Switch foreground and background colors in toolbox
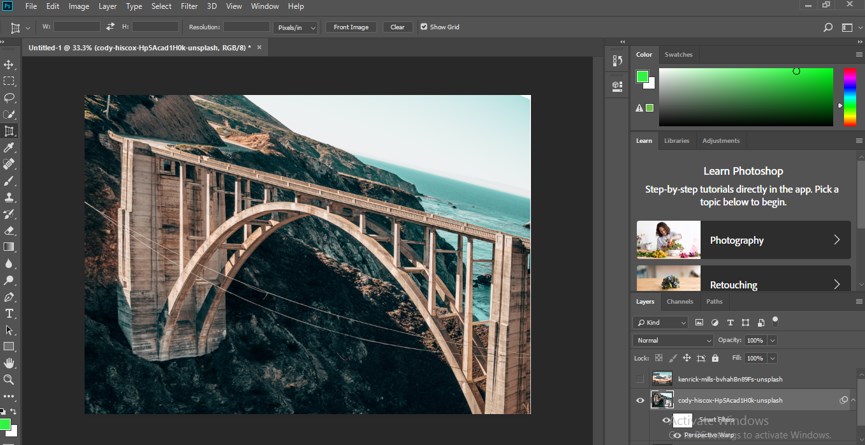Image resolution: width=865 pixels, height=445 pixels. click(13, 412)
